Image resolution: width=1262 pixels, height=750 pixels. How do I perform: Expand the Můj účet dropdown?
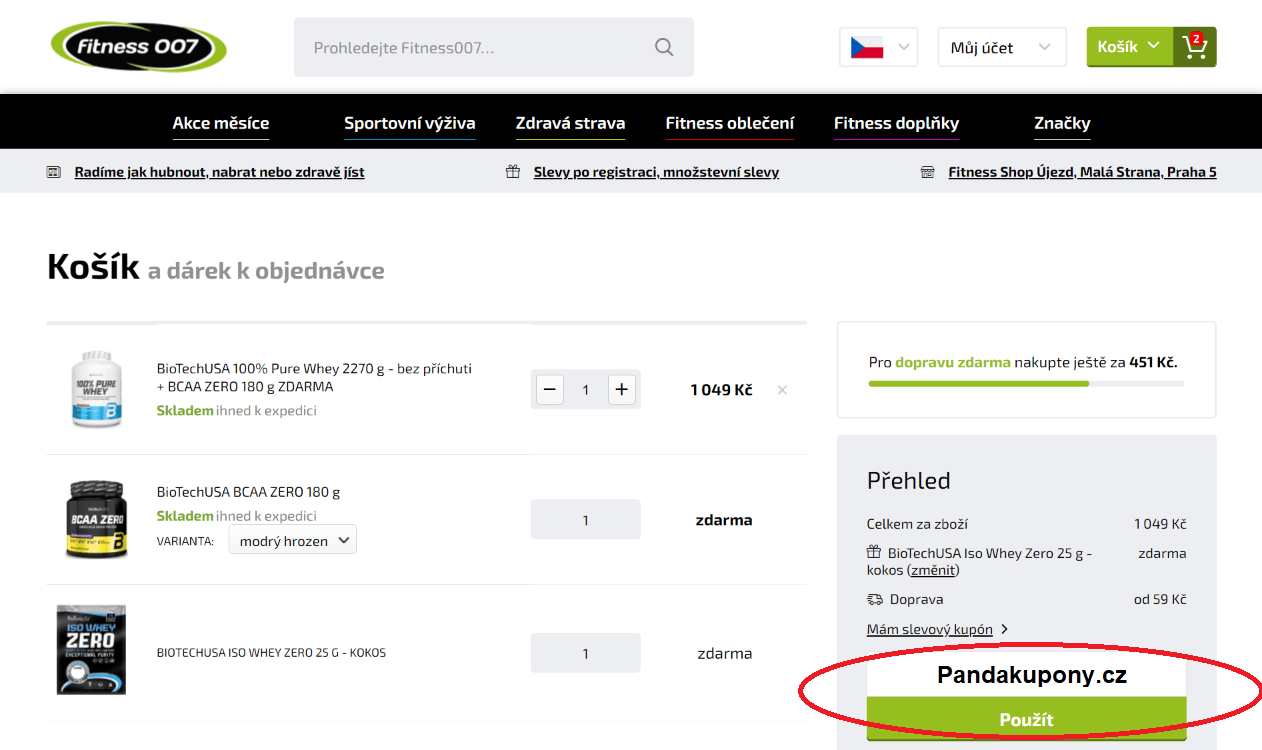[1001, 47]
